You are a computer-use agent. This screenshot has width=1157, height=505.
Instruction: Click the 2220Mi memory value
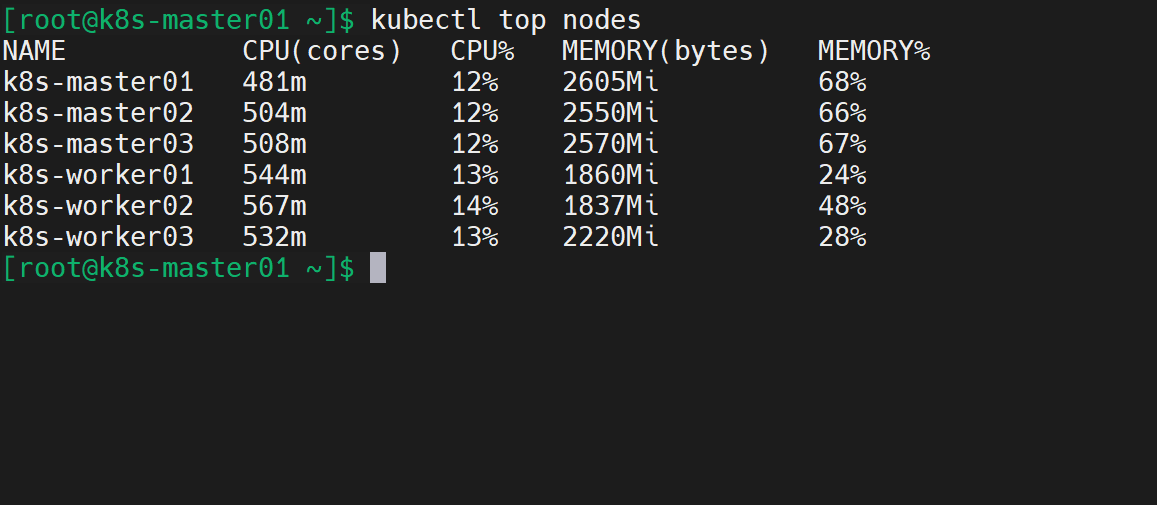pos(610,237)
